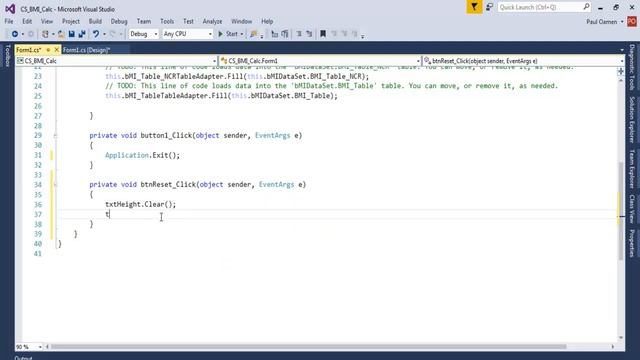Click the Application.Exit(); code line
The image size is (640, 360).
(142, 156)
